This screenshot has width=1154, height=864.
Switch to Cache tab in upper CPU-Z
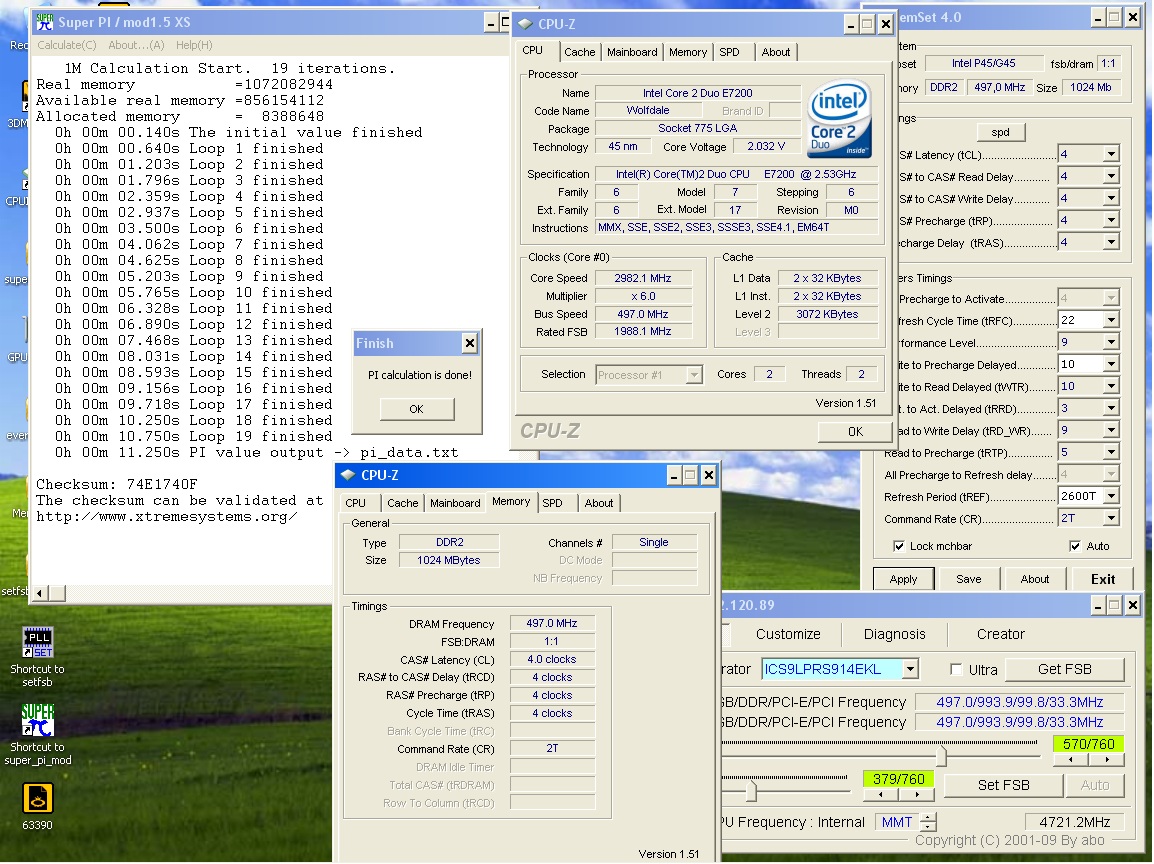point(579,52)
